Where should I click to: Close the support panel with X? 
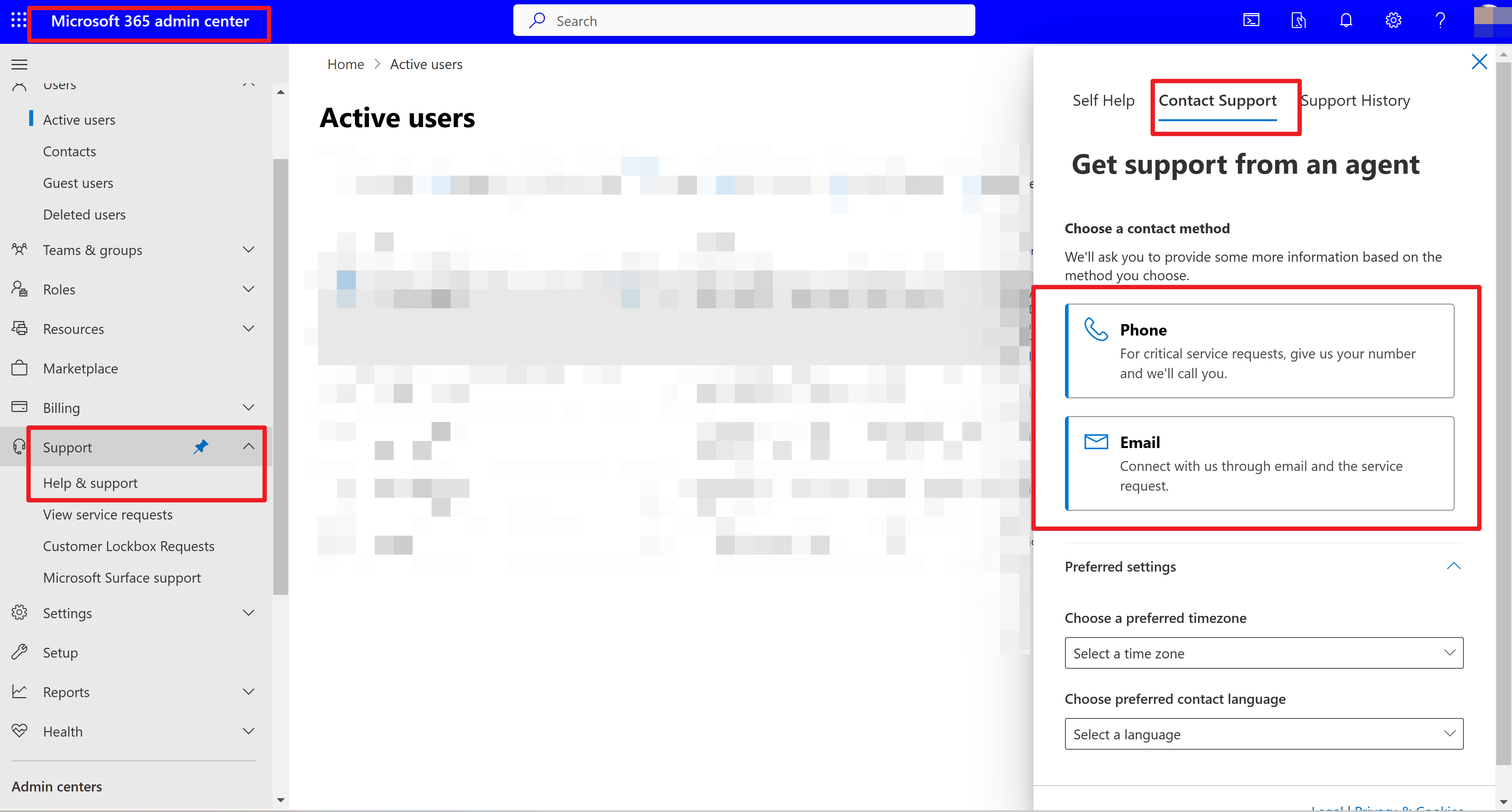[x=1478, y=62]
